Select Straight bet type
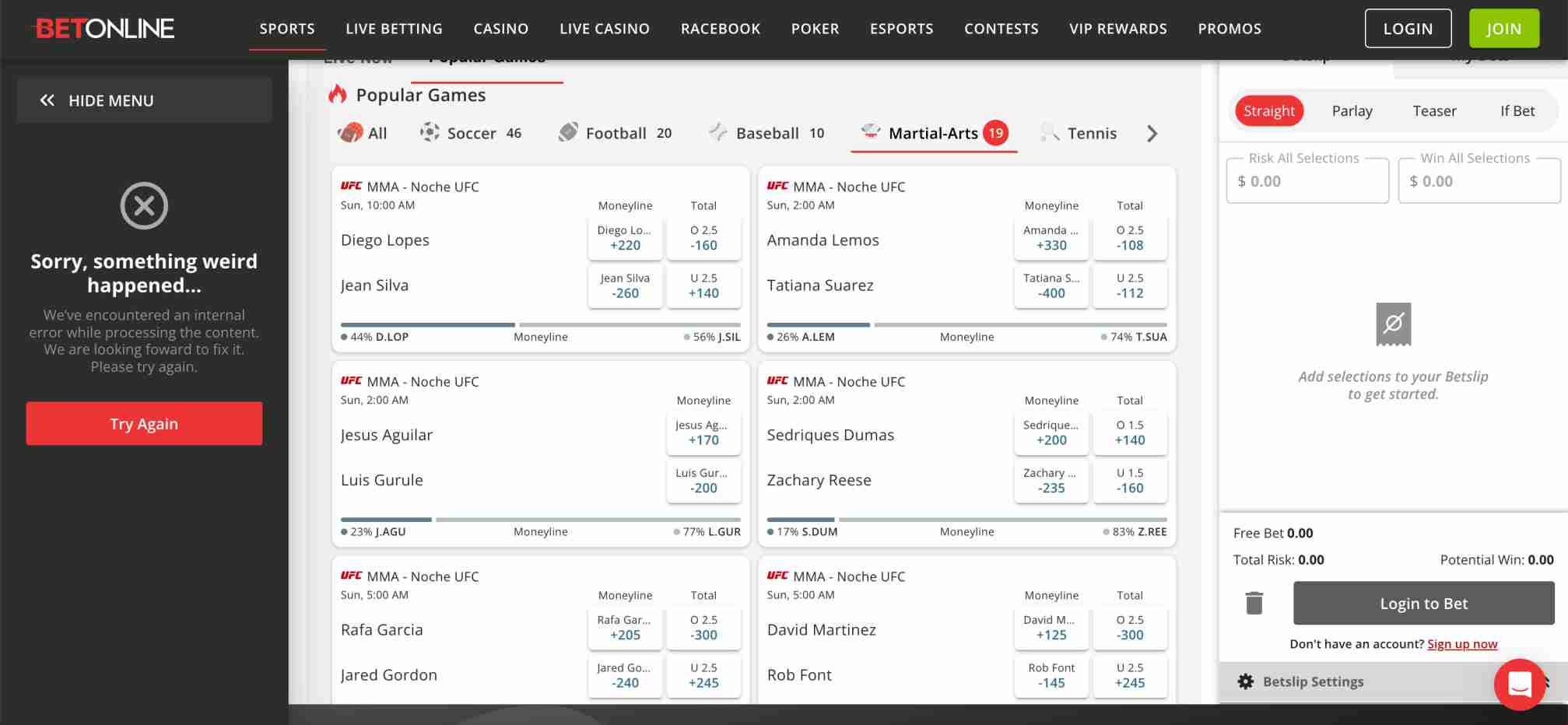The image size is (1568, 725). coord(1268,111)
